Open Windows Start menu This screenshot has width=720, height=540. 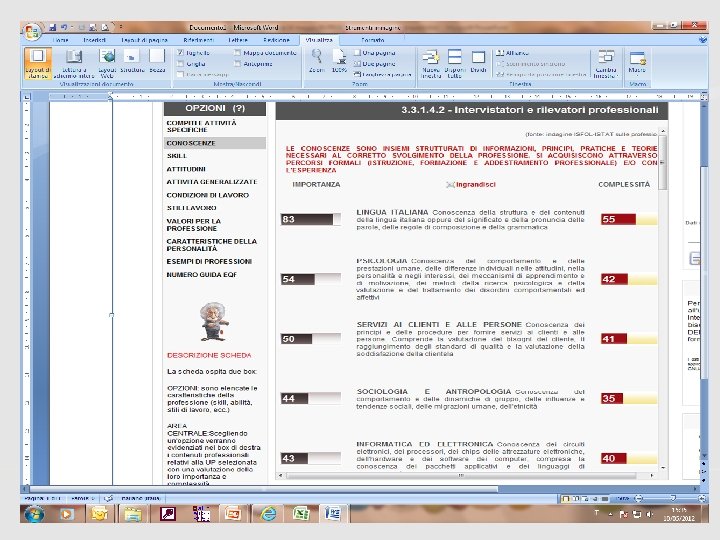tap(34, 514)
